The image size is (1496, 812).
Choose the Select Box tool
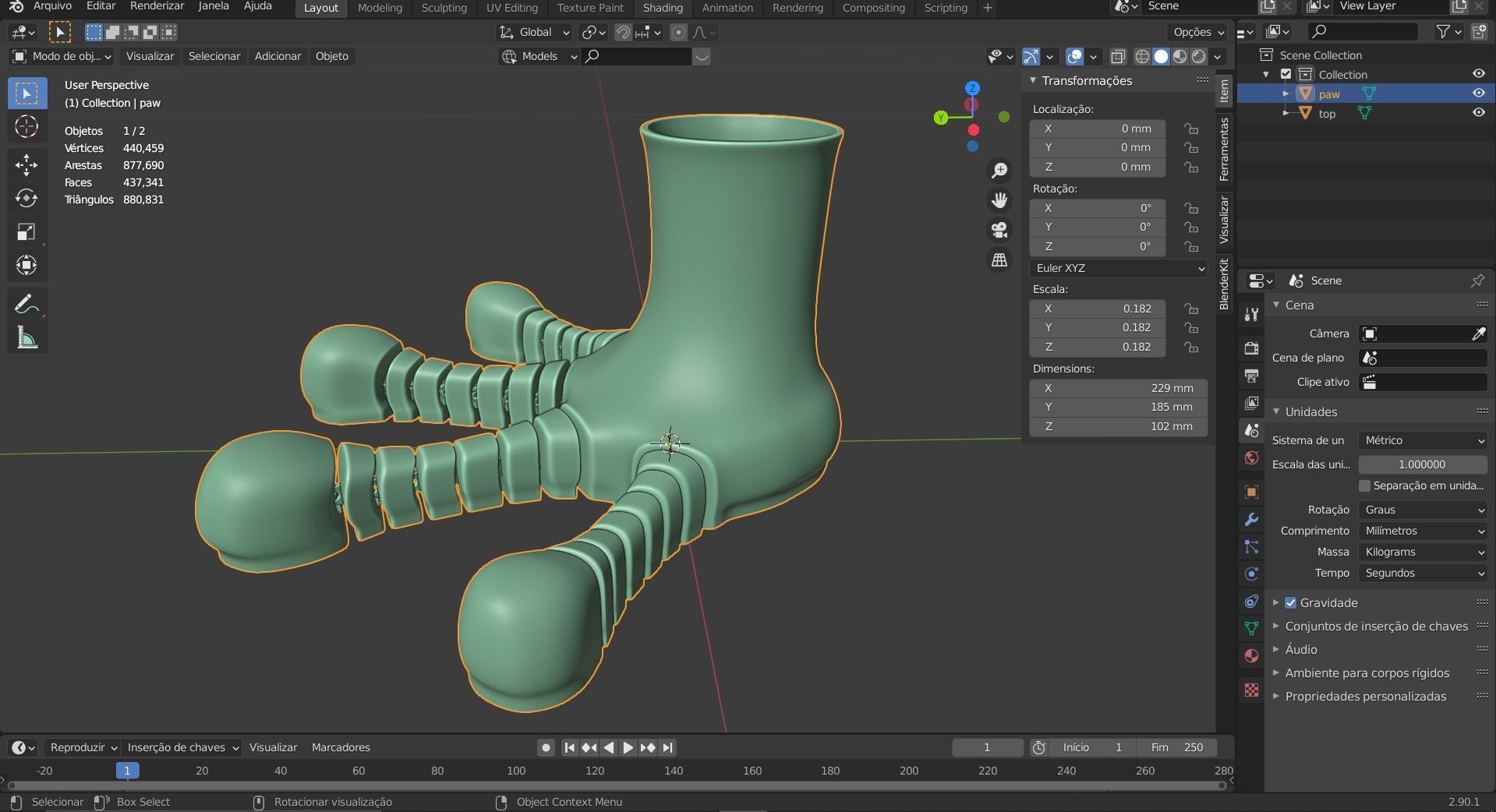point(27,94)
